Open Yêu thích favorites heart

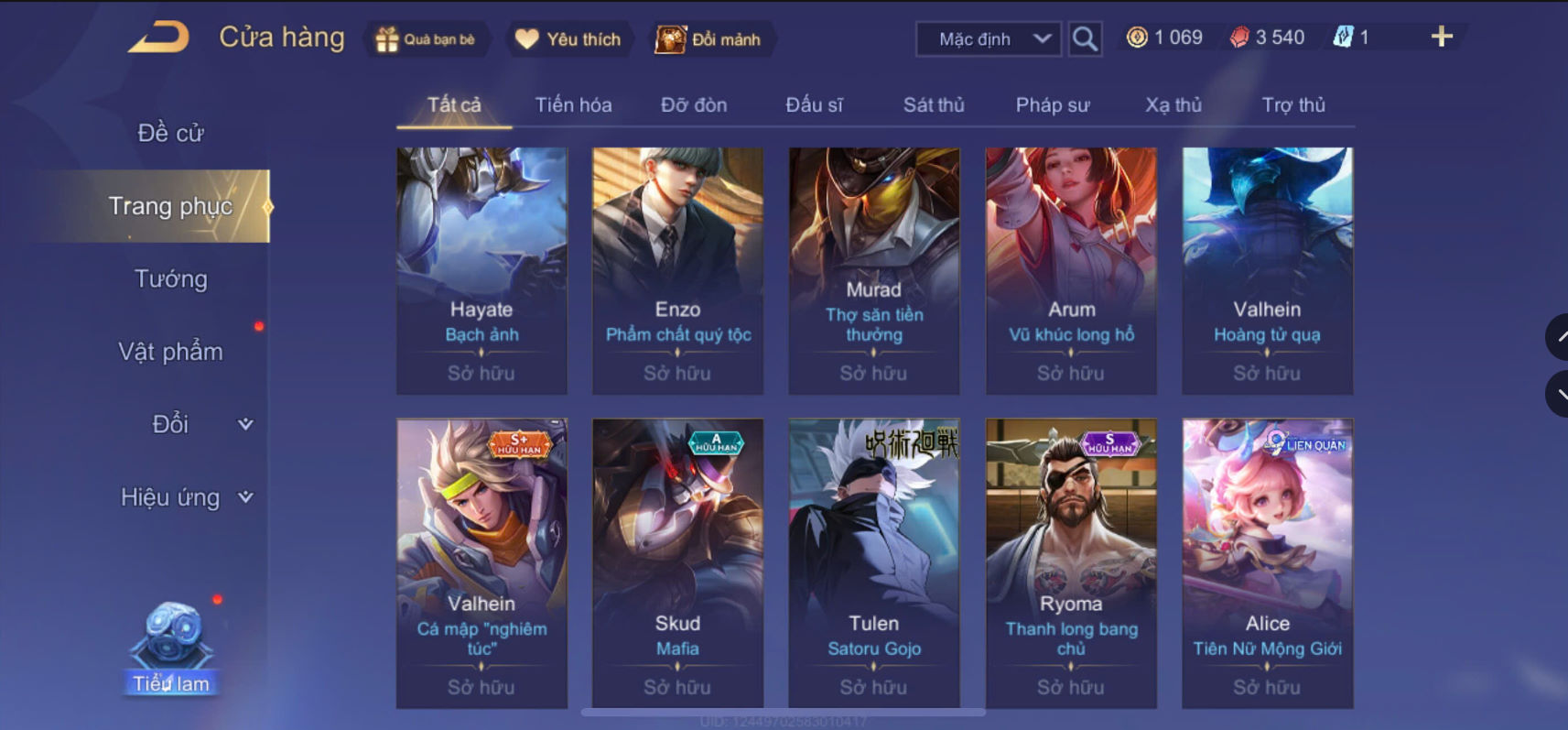pyautogui.click(x=527, y=38)
